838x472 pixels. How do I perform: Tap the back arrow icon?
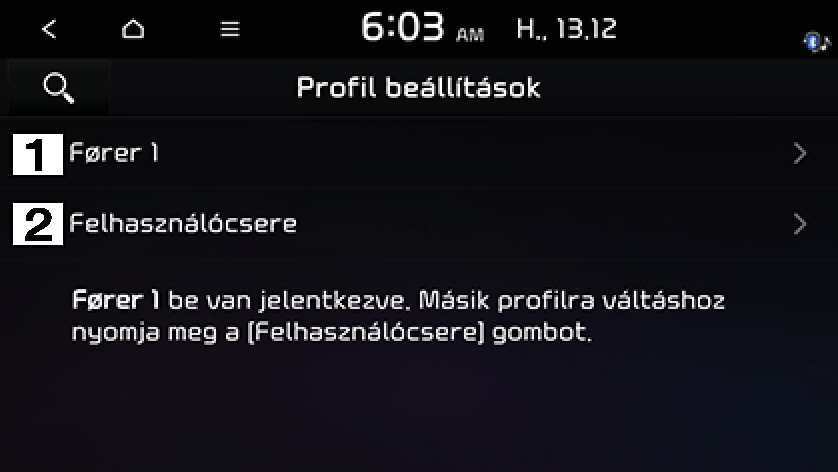click(49, 29)
